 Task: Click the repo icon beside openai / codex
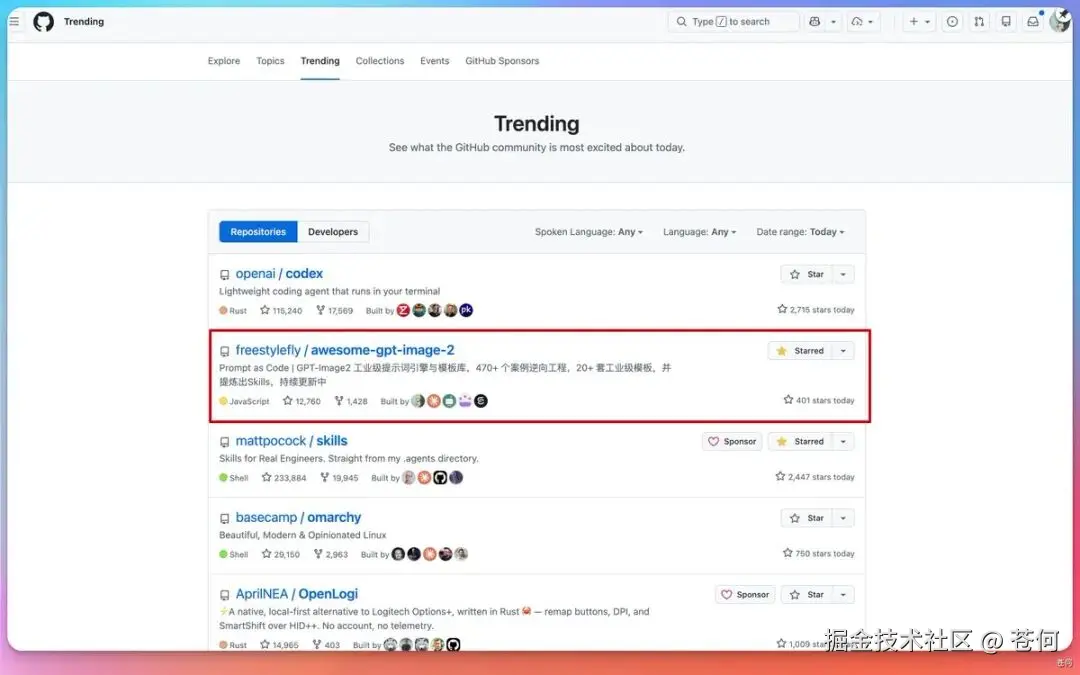225,275
